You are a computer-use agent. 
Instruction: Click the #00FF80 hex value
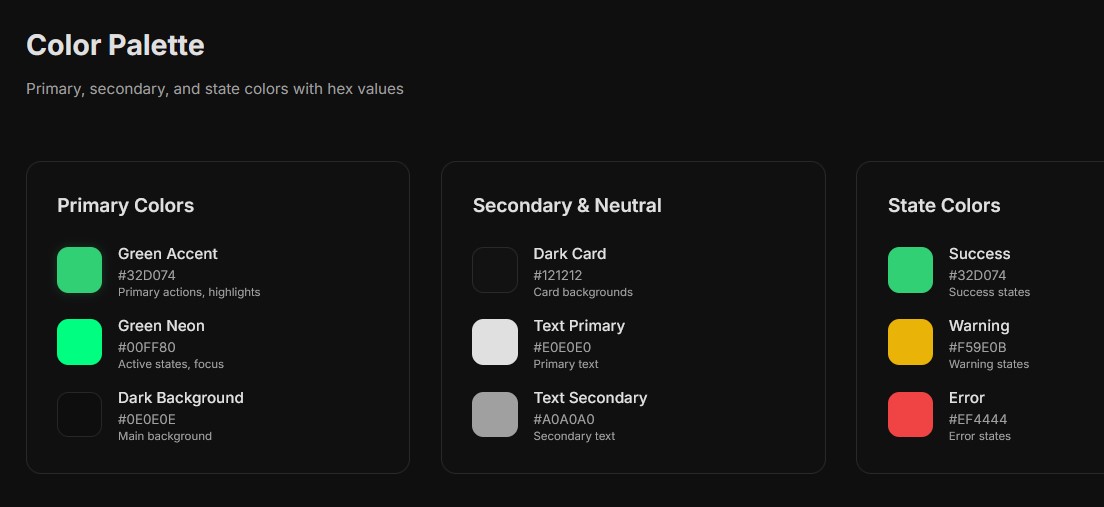[x=147, y=347]
